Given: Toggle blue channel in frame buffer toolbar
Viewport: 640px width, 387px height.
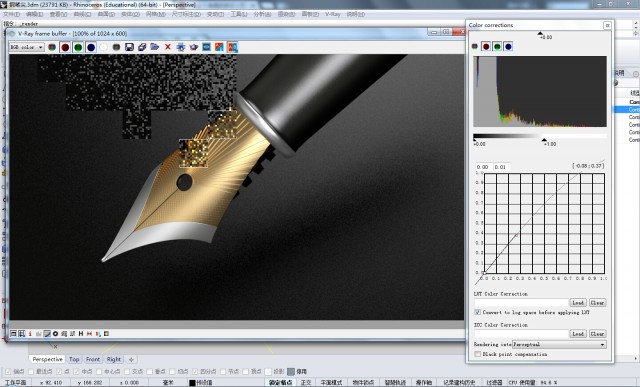Looking at the screenshot, I should [x=91, y=47].
